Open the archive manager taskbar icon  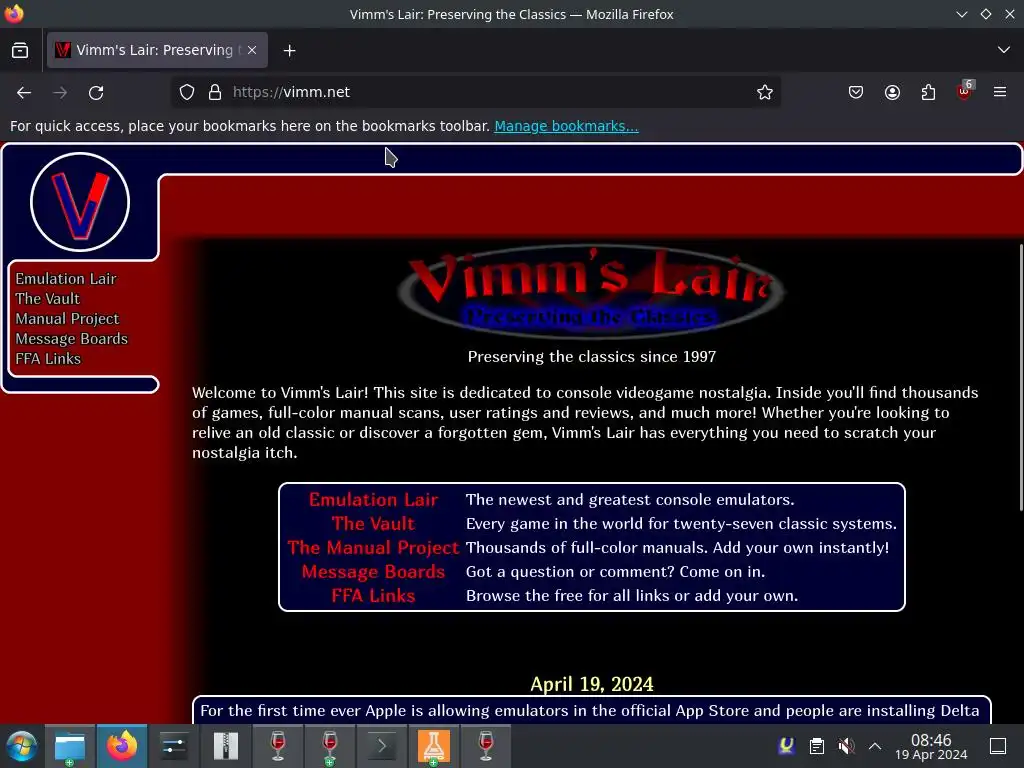pos(226,746)
